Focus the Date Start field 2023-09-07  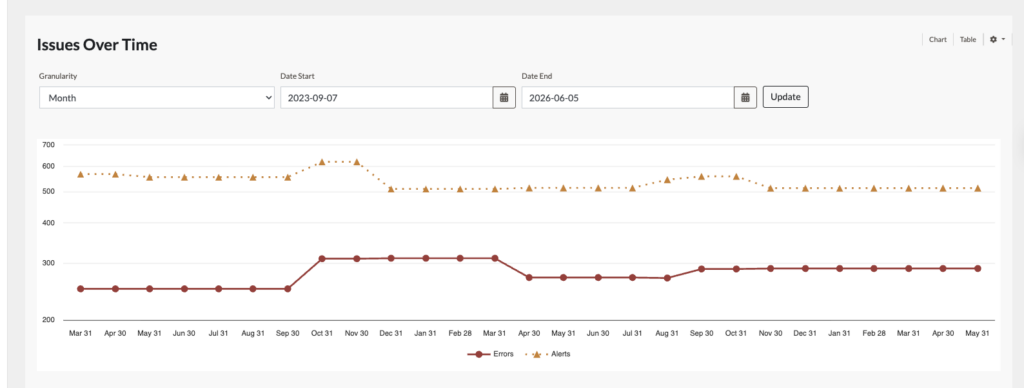click(387, 97)
